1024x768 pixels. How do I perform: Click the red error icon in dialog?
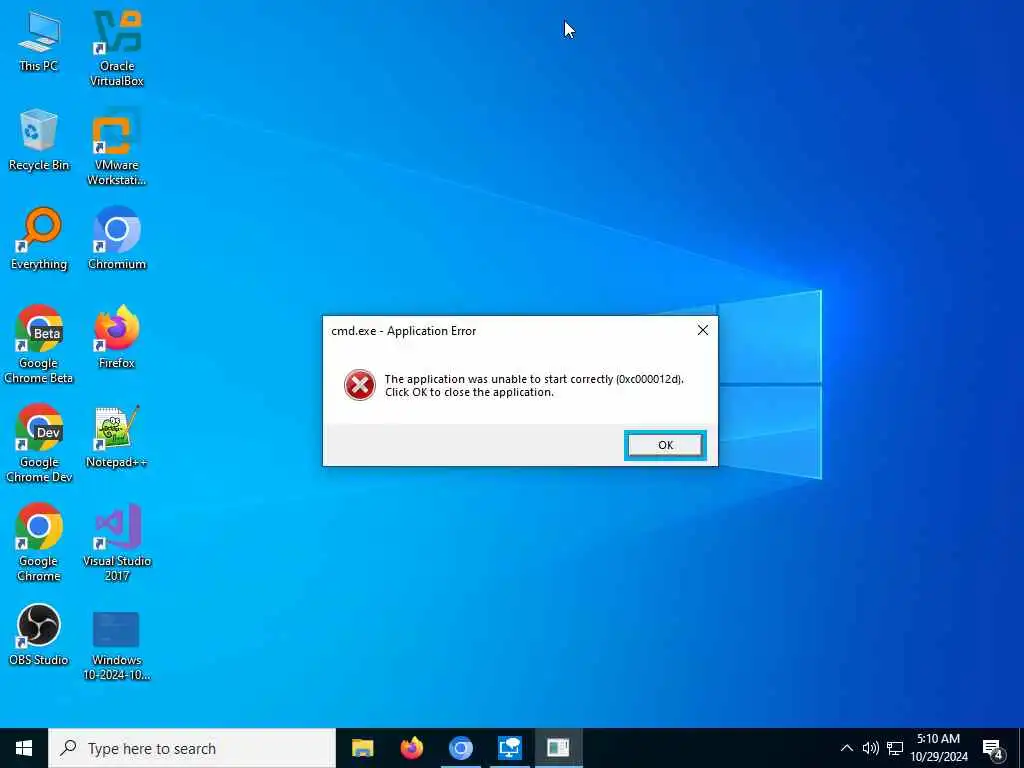360,385
